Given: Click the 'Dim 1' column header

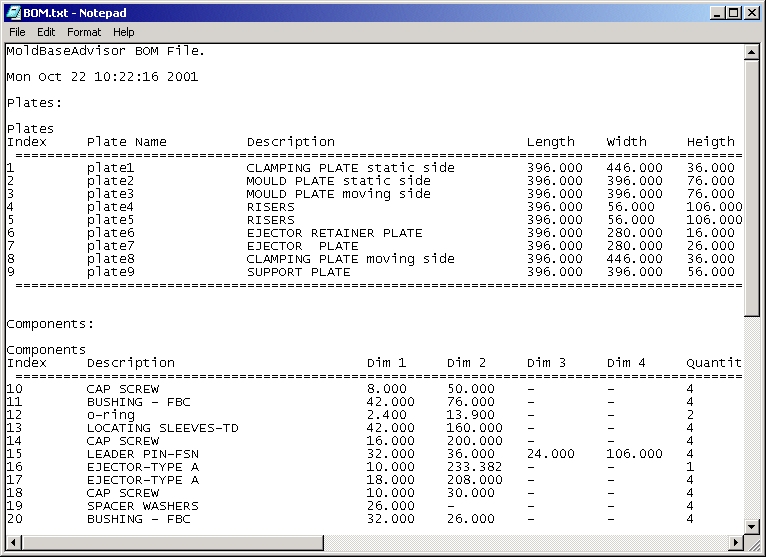Looking at the screenshot, I should click(x=386, y=363).
